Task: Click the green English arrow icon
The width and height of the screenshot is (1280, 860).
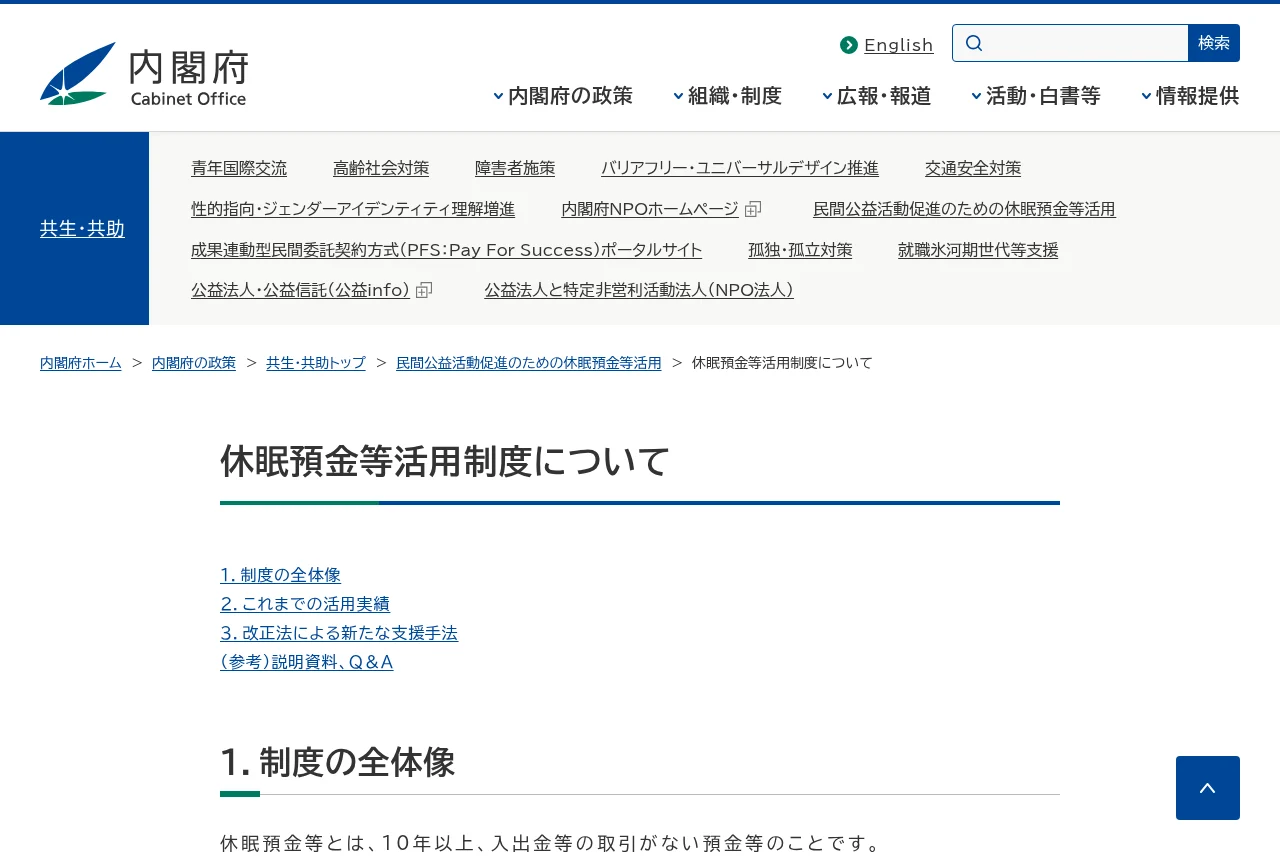Action: tap(849, 45)
